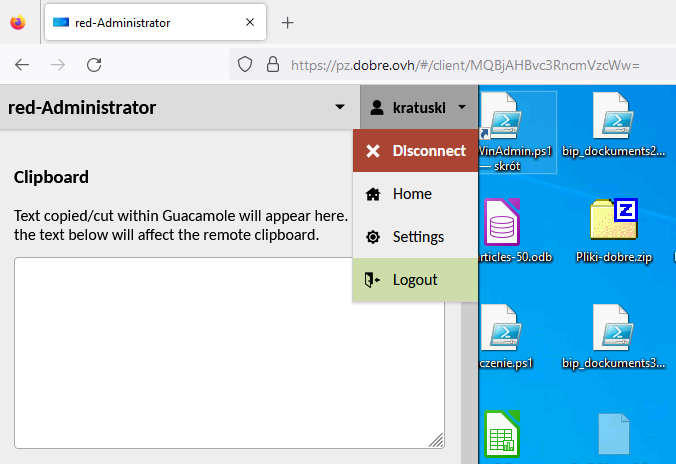Click the site security padlock icon
This screenshot has height=464, width=676.
271,65
